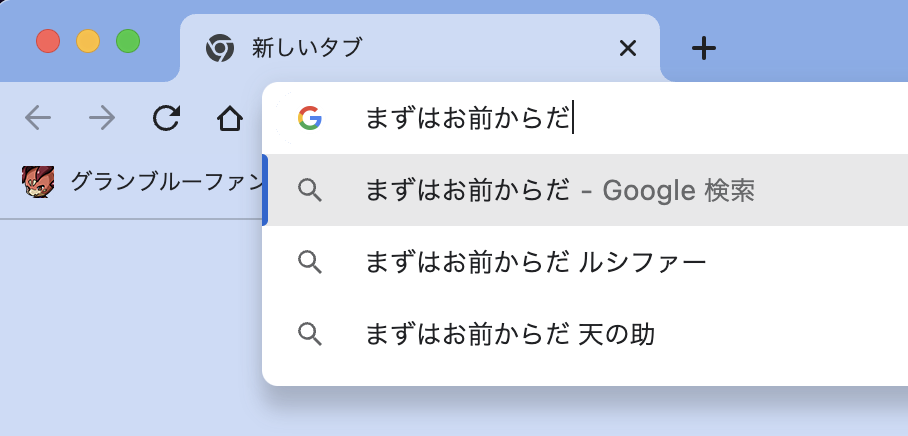This screenshot has height=436, width=908.
Task: Click the Google logo in address bar
Action: click(310, 119)
